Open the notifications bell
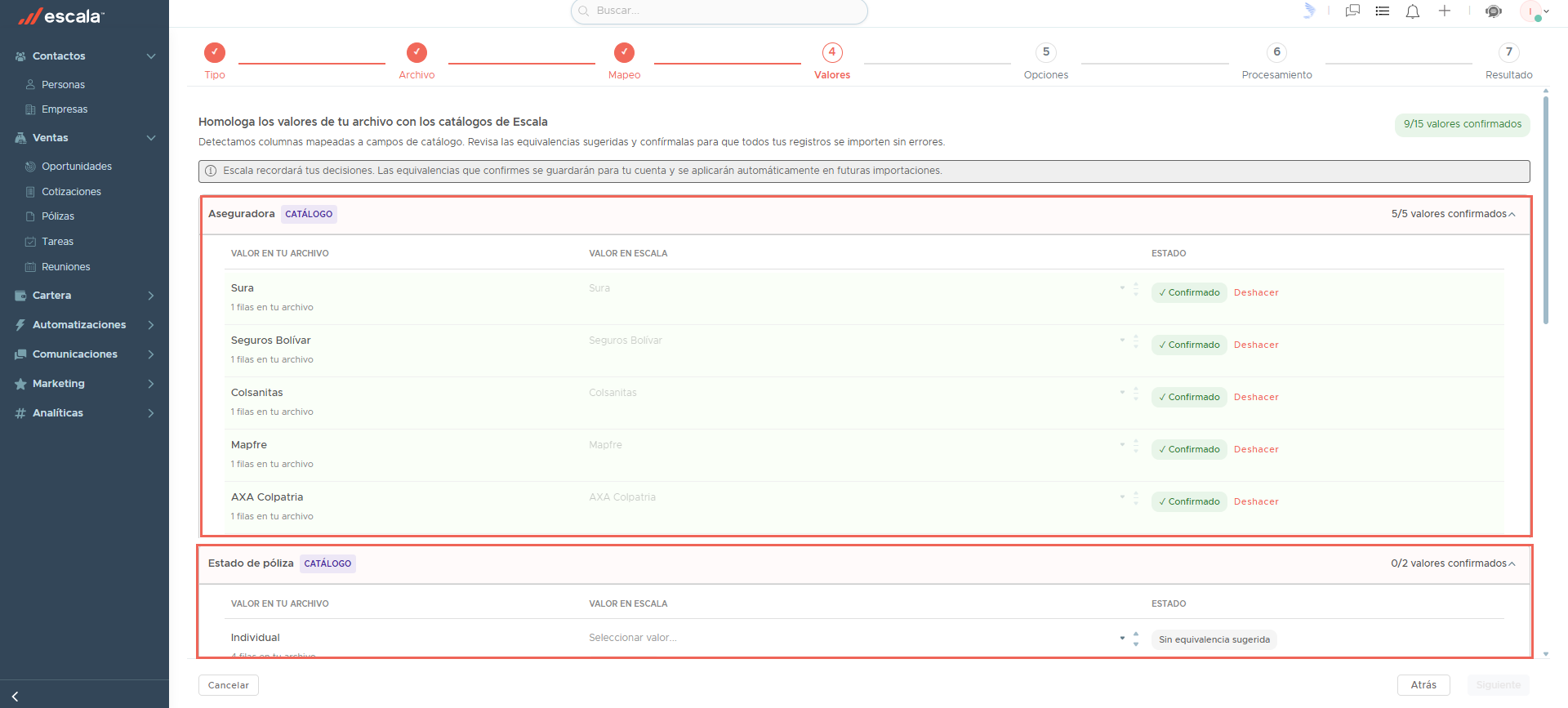Image resolution: width=1568 pixels, height=708 pixels. 1412,11
